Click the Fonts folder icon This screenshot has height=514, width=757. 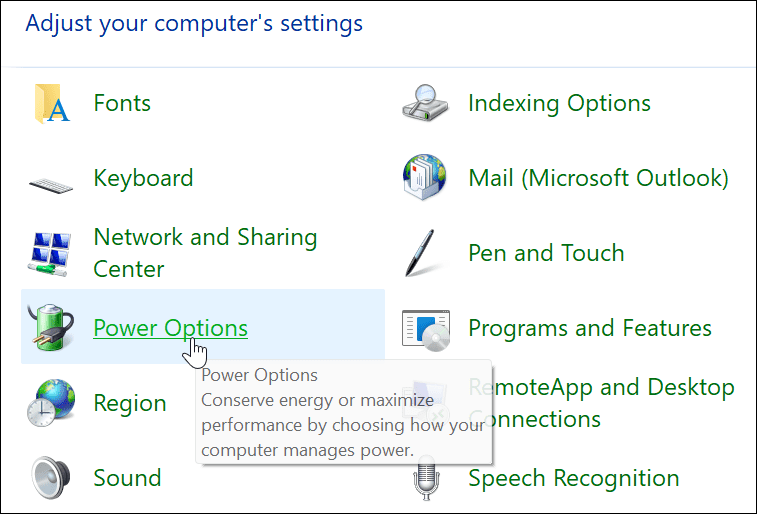coord(52,103)
